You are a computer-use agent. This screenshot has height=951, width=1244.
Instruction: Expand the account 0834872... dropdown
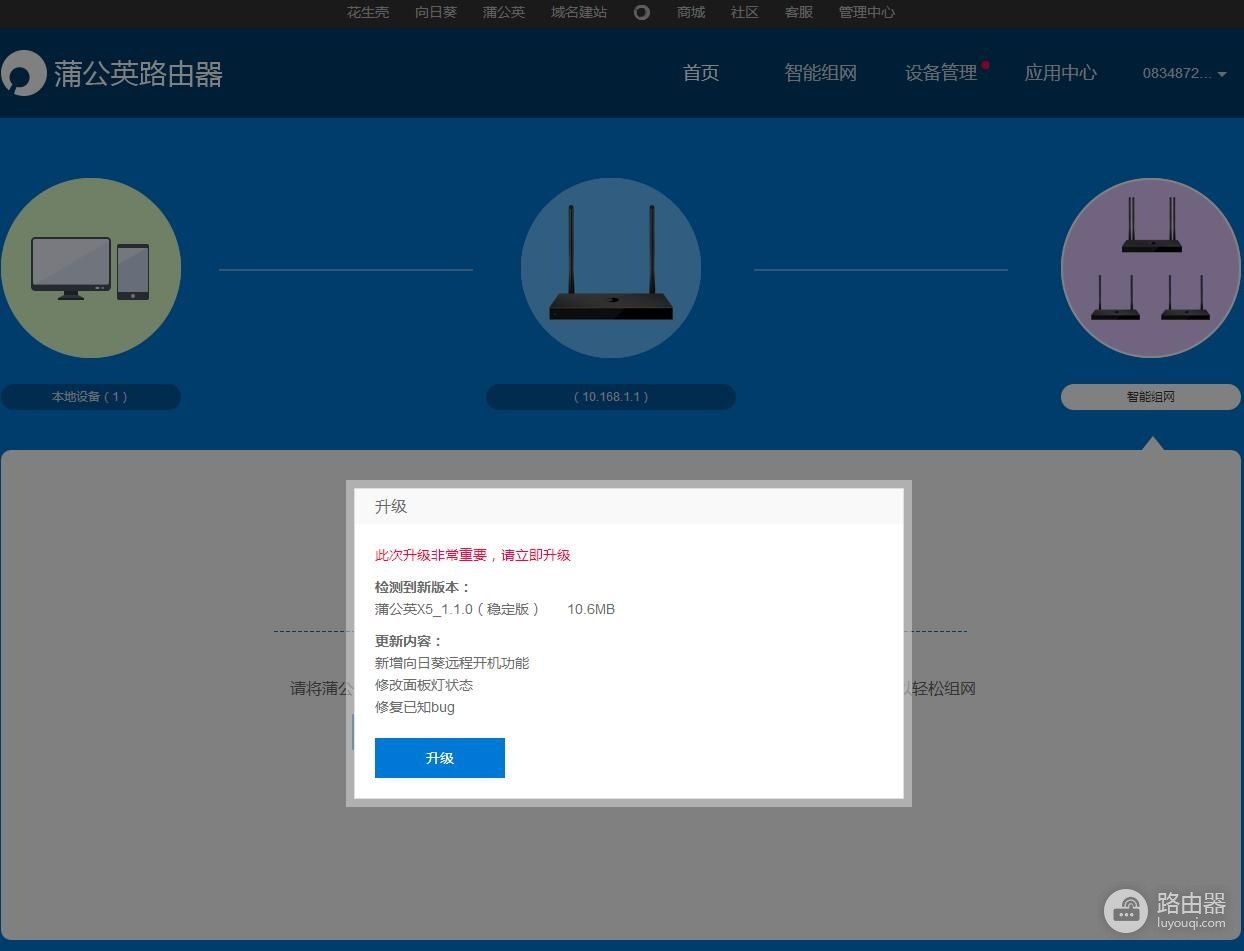coord(1184,73)
